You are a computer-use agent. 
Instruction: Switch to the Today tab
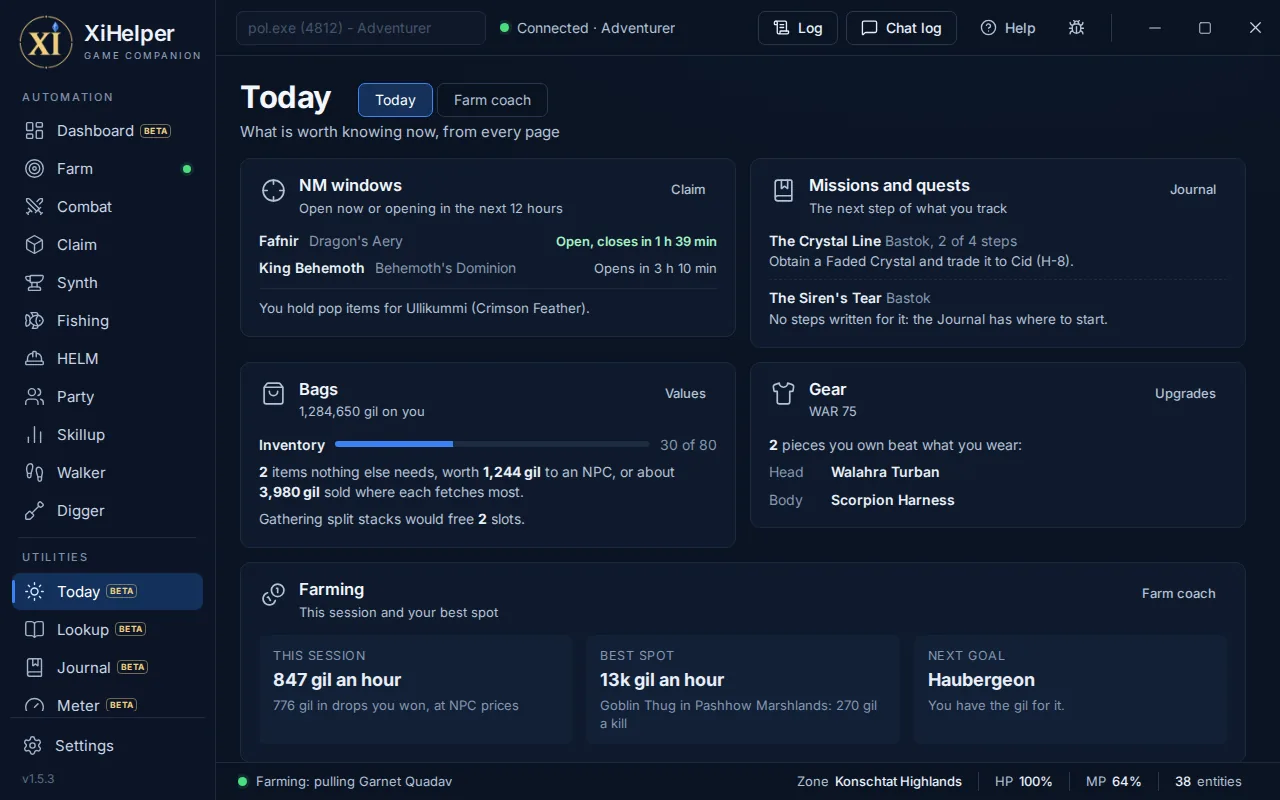click(395, 100)
